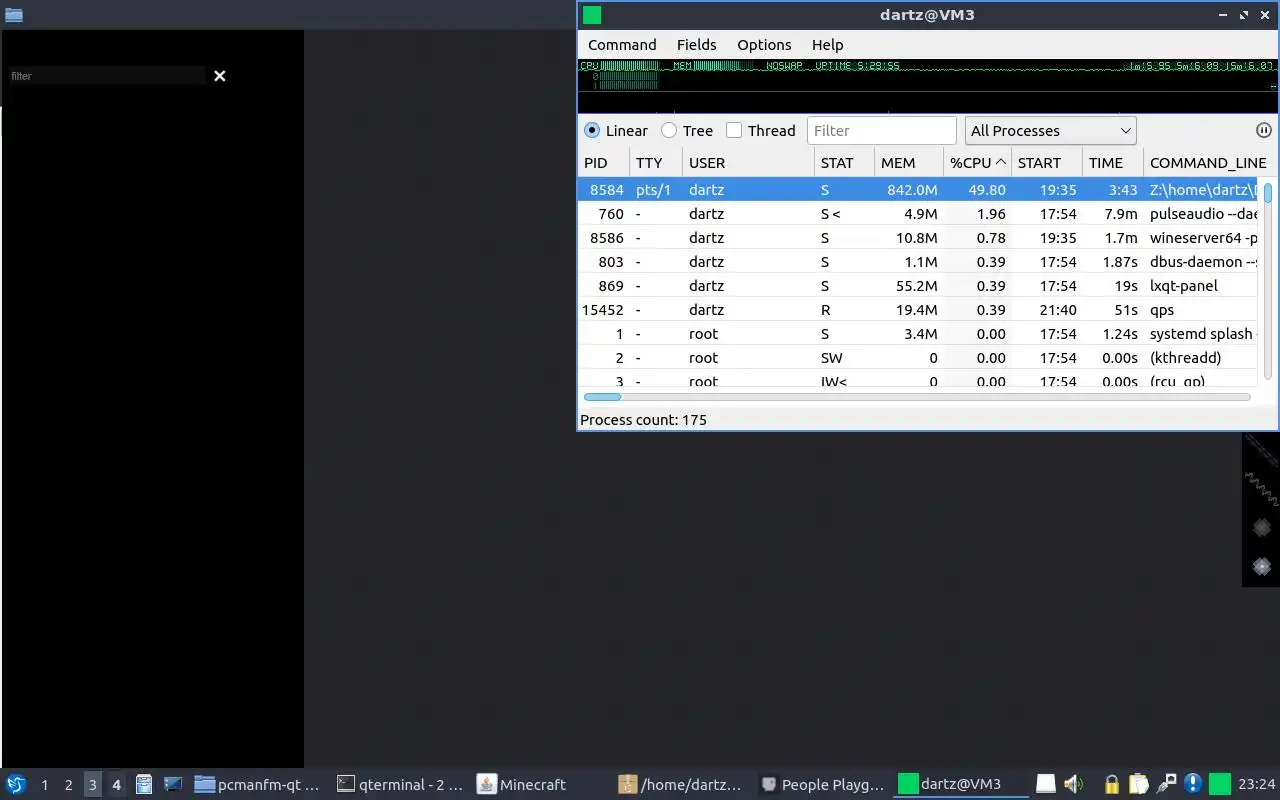Click the 49.80 CPU value

coord(987,190)
